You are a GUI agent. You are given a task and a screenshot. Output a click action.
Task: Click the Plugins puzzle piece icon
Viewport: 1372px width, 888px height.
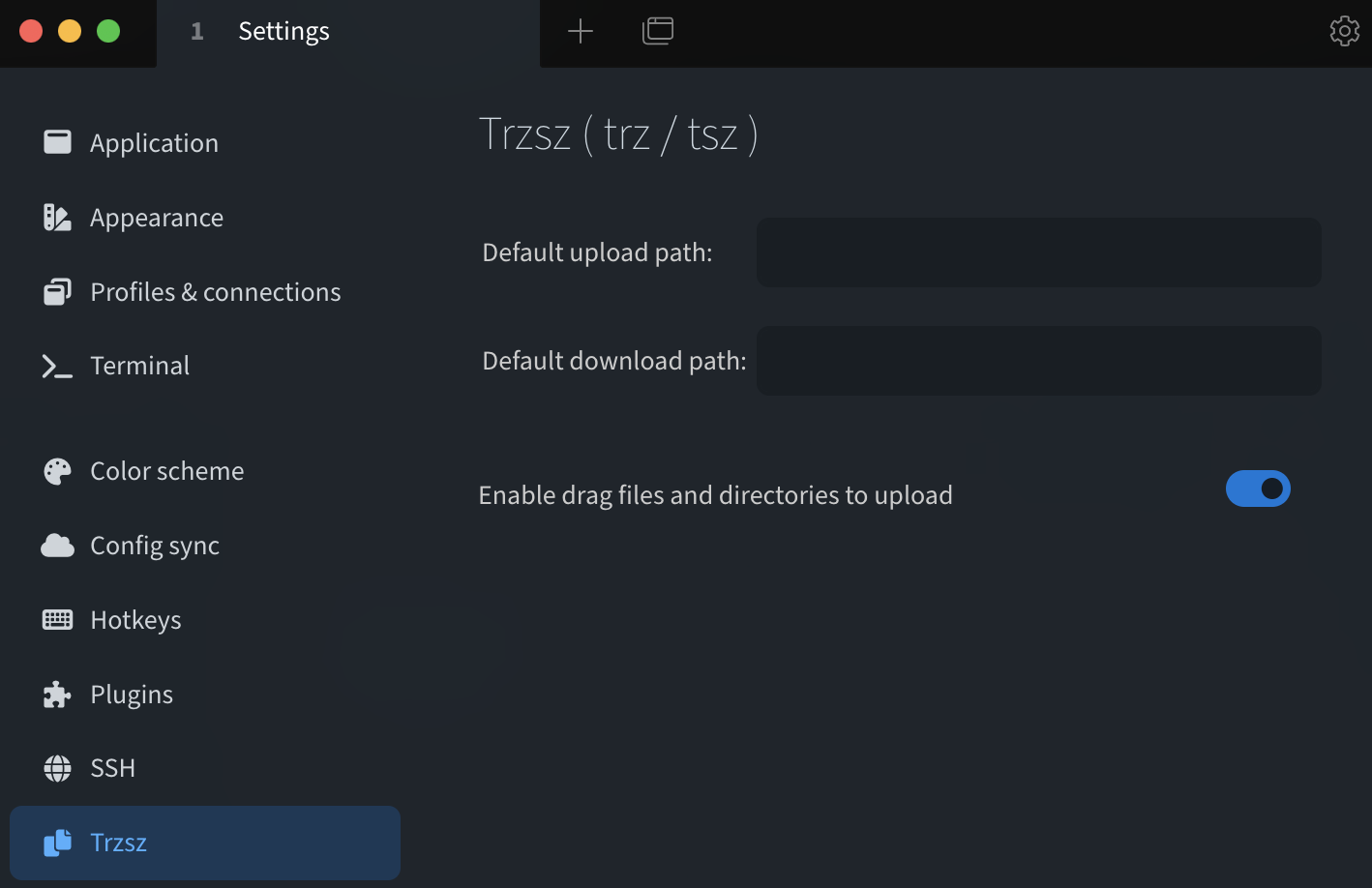tap(57, 695)
